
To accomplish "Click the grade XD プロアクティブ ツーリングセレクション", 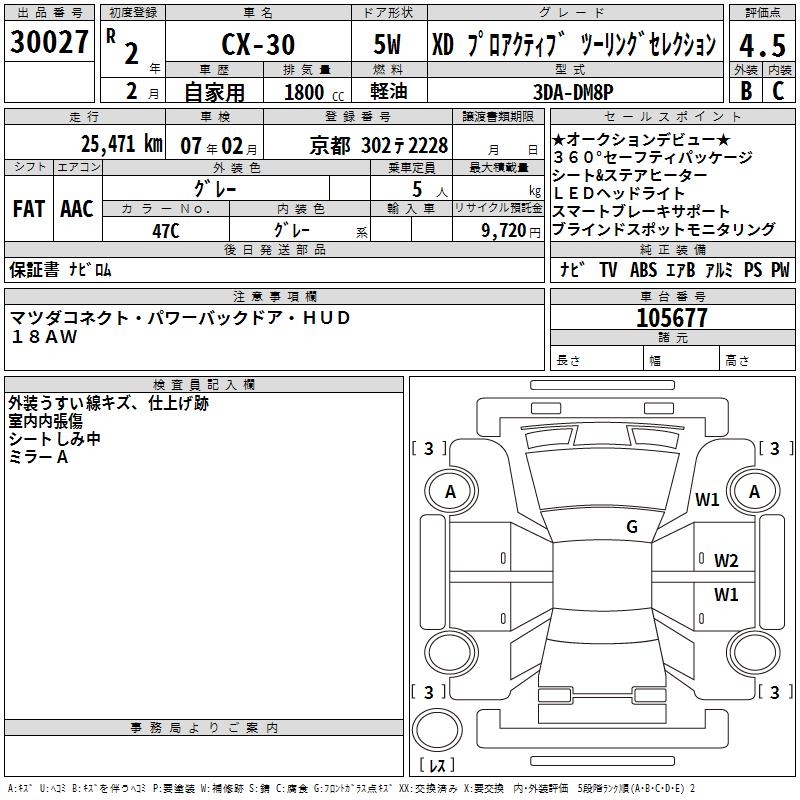I will pyautogui.click(x=574, y=45).
